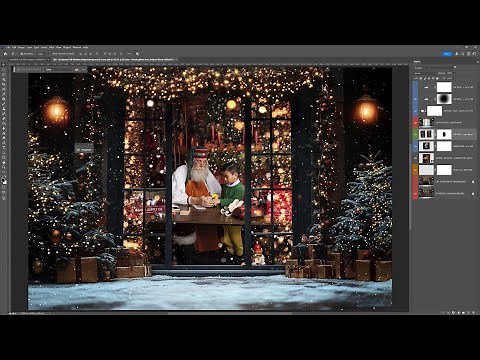
Task: Select the Hand tool
Action: 4,162
